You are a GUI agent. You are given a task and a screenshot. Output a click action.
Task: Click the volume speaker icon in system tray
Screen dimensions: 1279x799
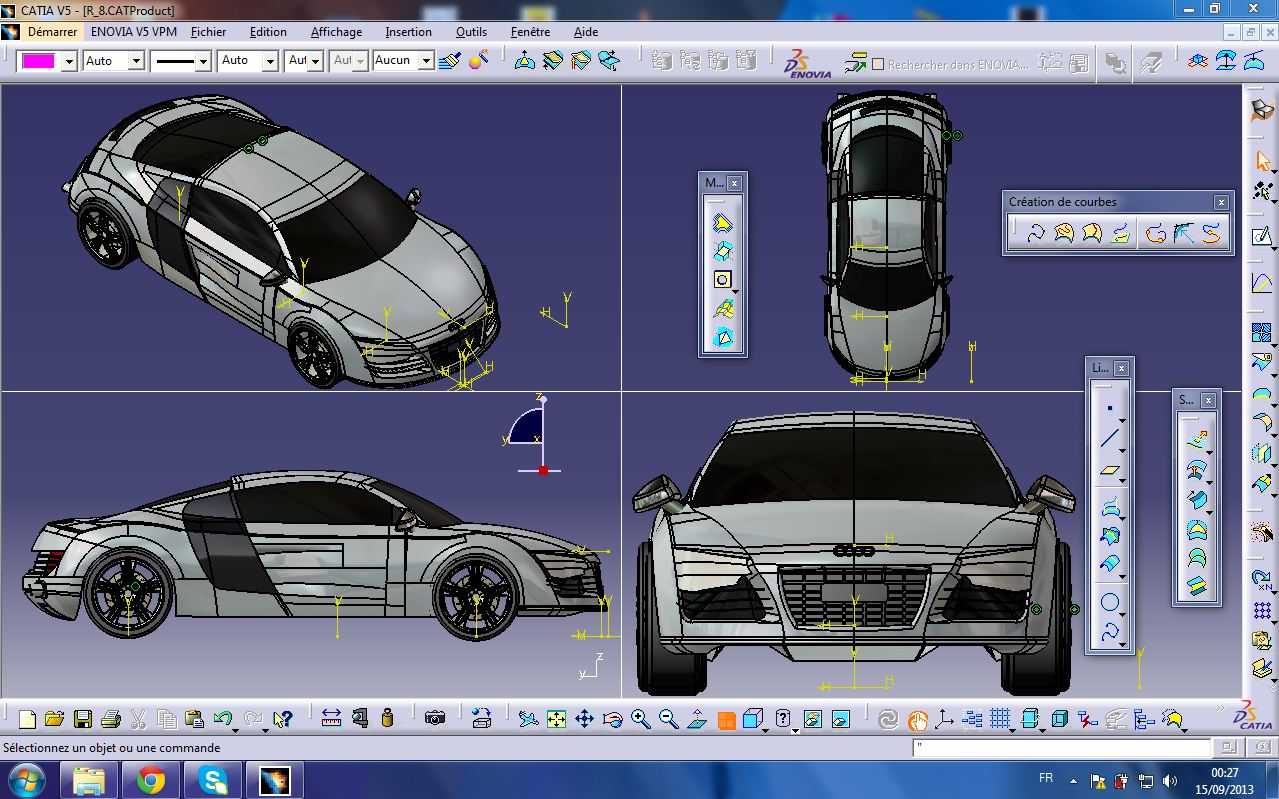(x=1168, y=780)
